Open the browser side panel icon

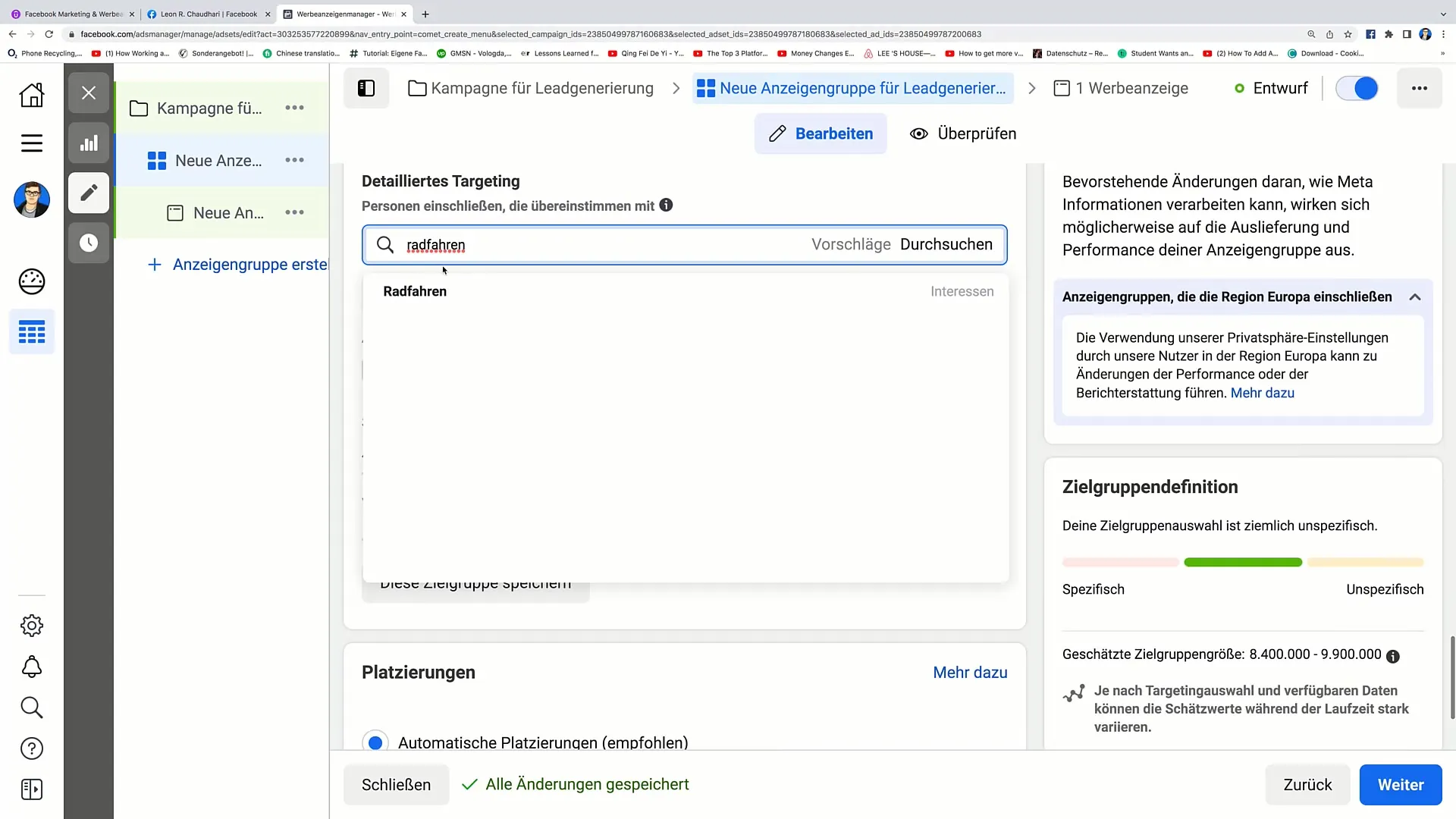tap(1407, 34)
